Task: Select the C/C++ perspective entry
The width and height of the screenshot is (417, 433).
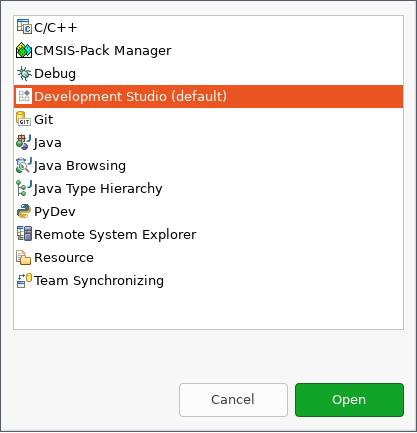Action: pos(208,27)
